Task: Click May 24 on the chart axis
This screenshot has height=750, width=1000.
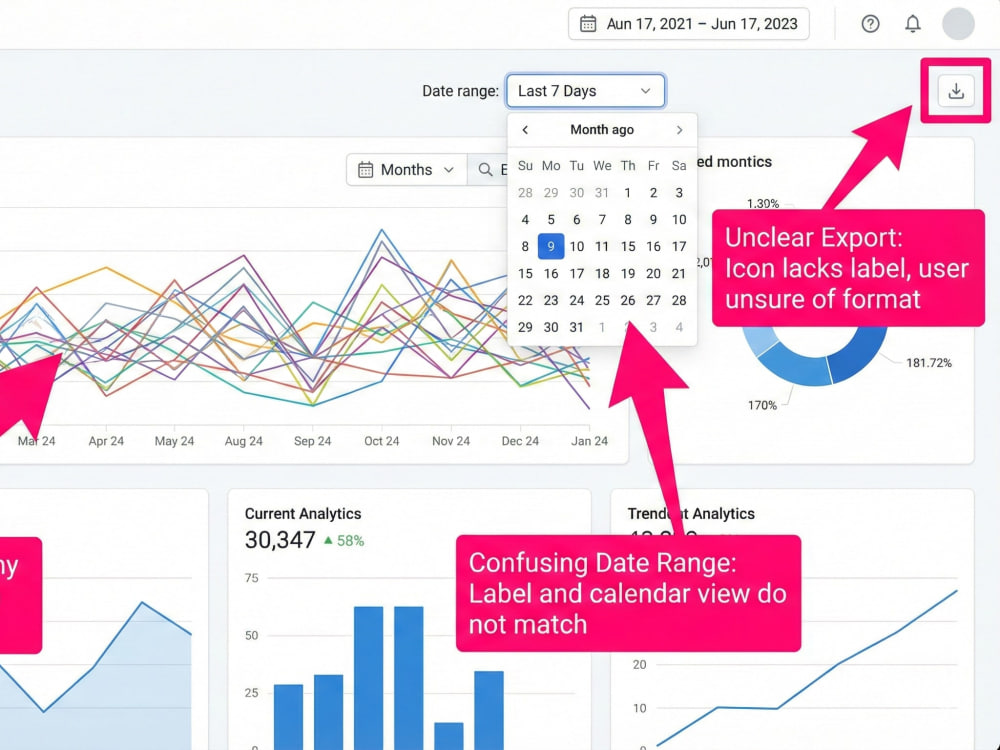Action: tap(174, 441)
